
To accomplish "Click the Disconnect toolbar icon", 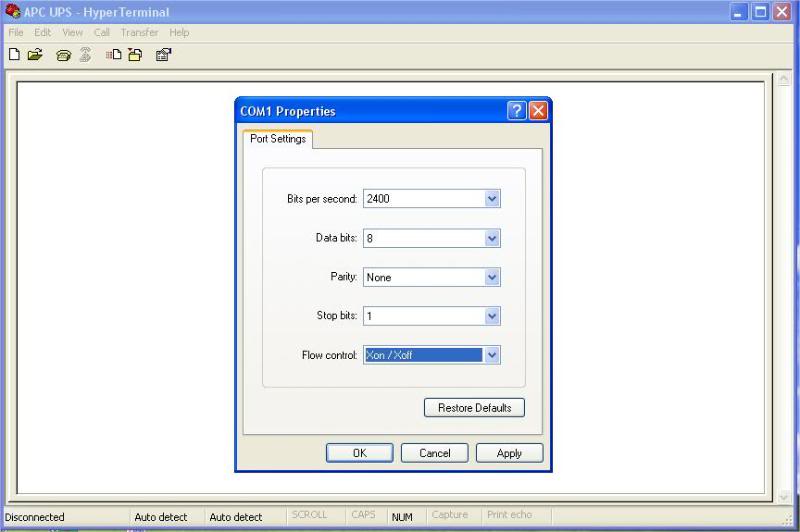I will pyautogui.click(x=85, y=55).
